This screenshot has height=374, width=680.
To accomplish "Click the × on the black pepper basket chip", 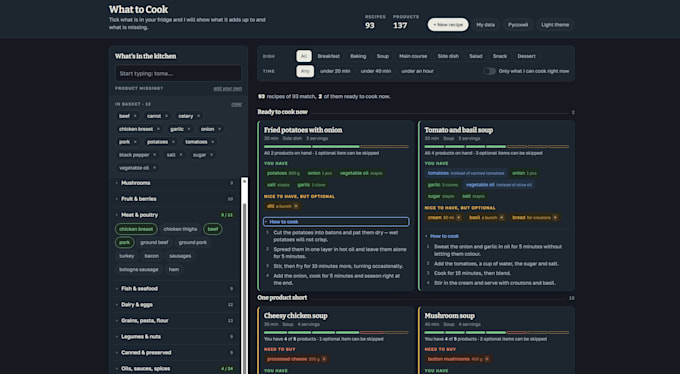I will (x=154, y=155).
